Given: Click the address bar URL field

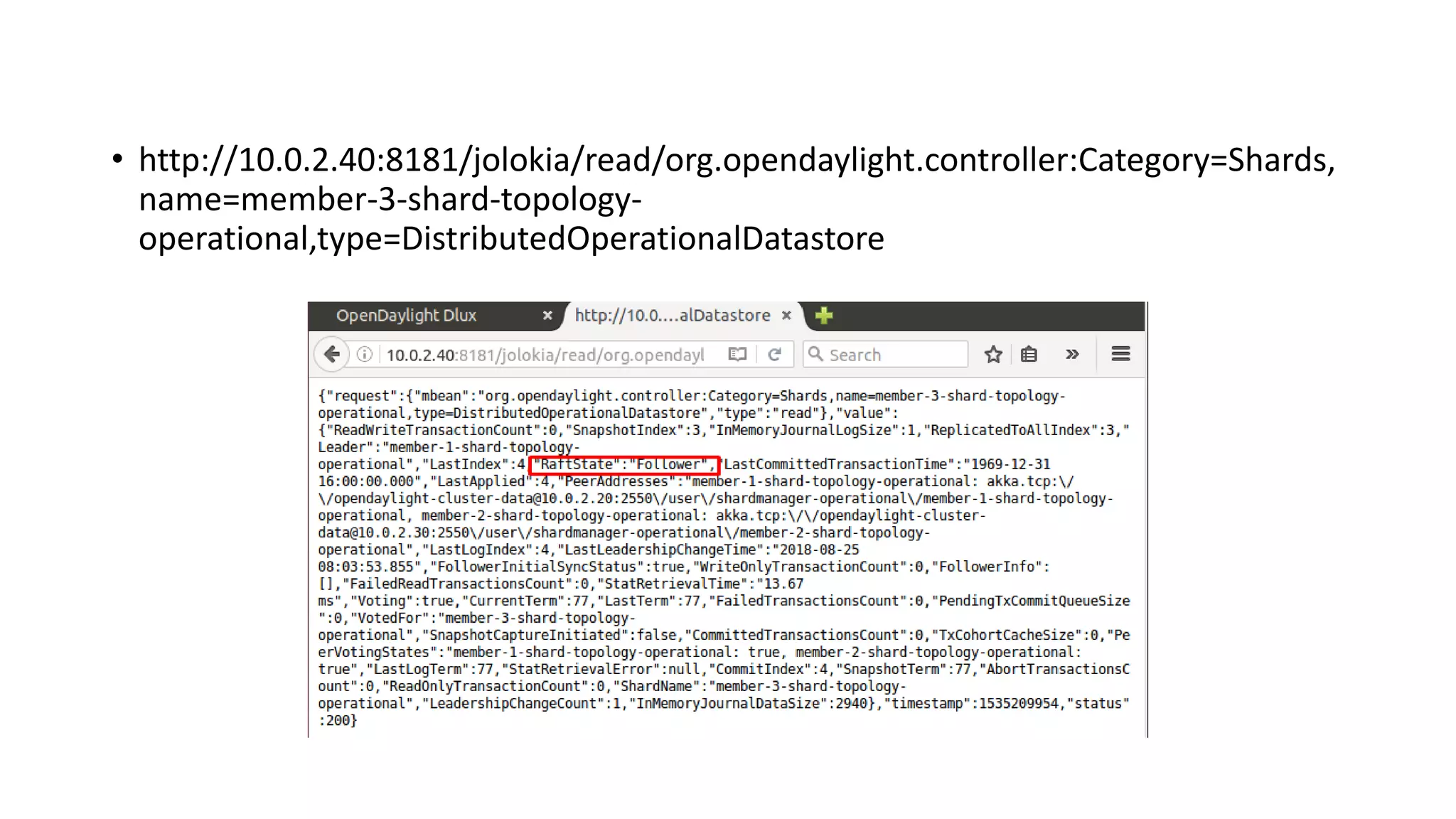Looking at the screenshot, I should [545, 355].
